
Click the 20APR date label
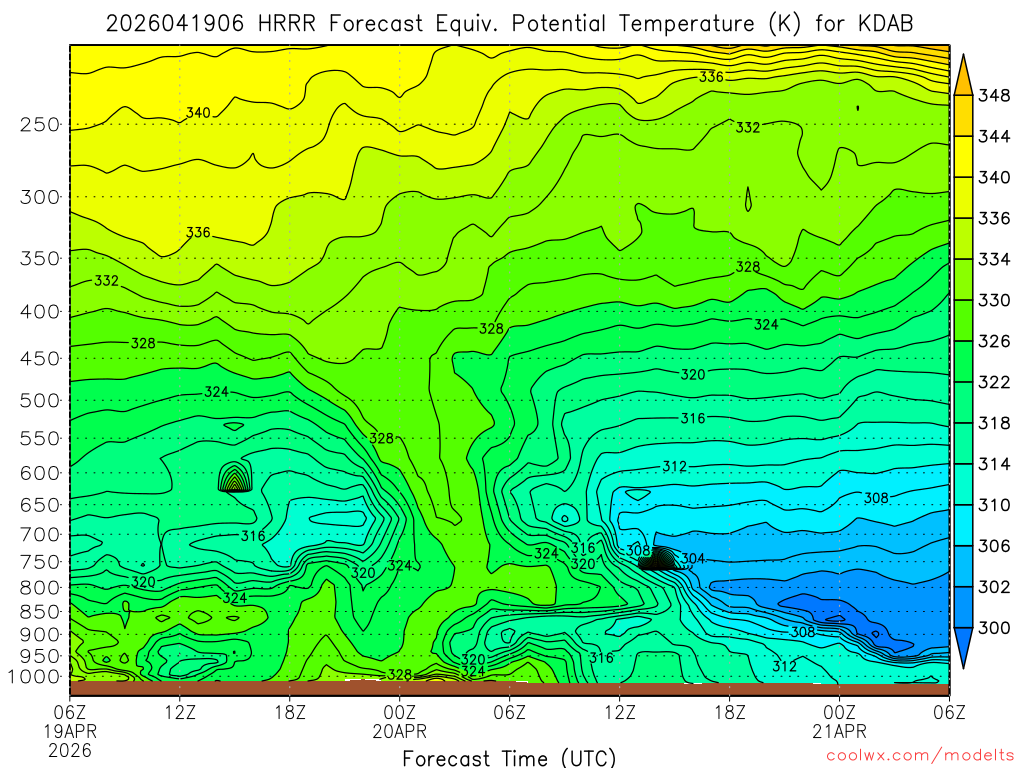click(400, 731)
